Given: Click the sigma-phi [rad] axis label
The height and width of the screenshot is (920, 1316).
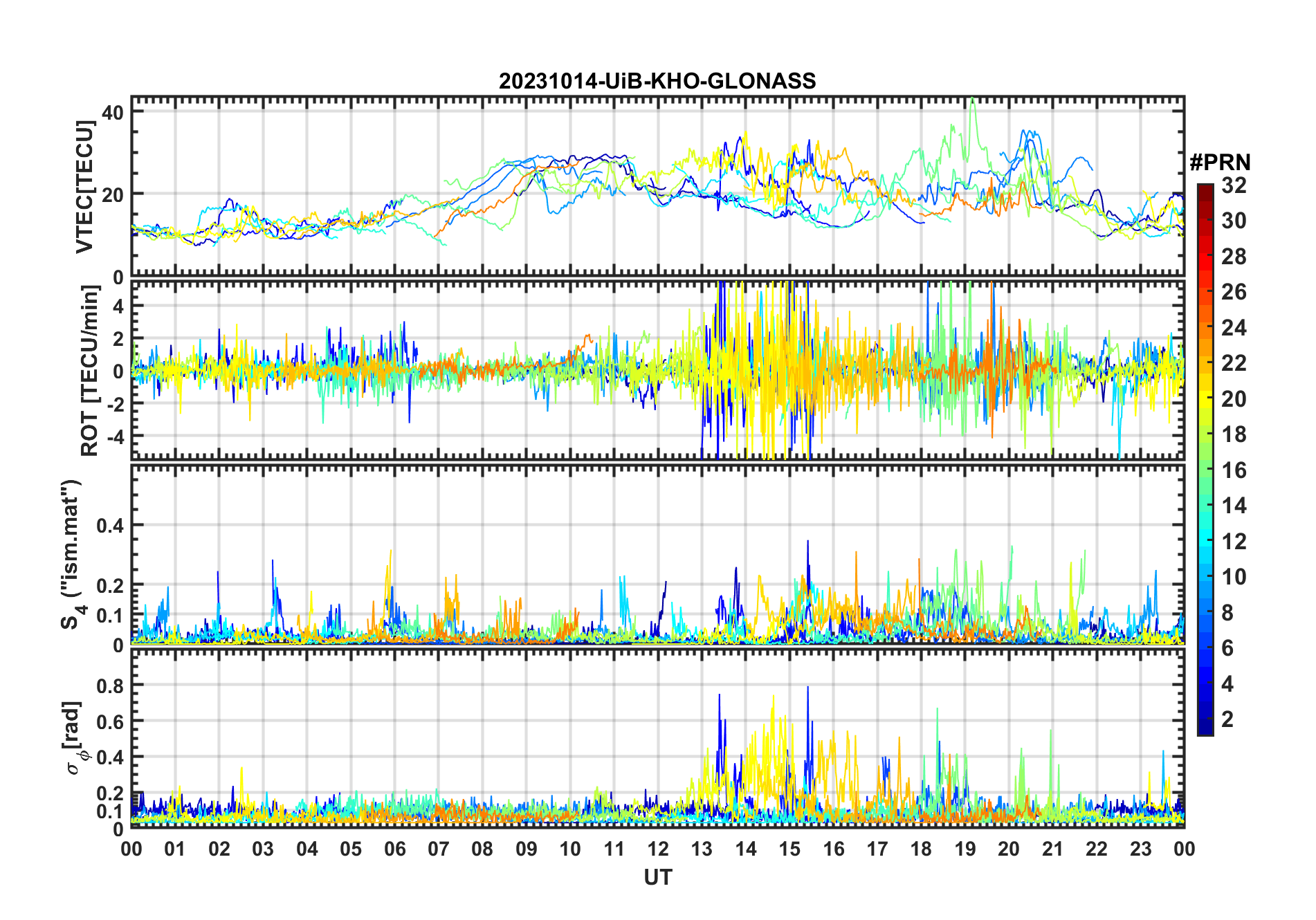Looking at the screenshot, I should click(x=74, y=738).
